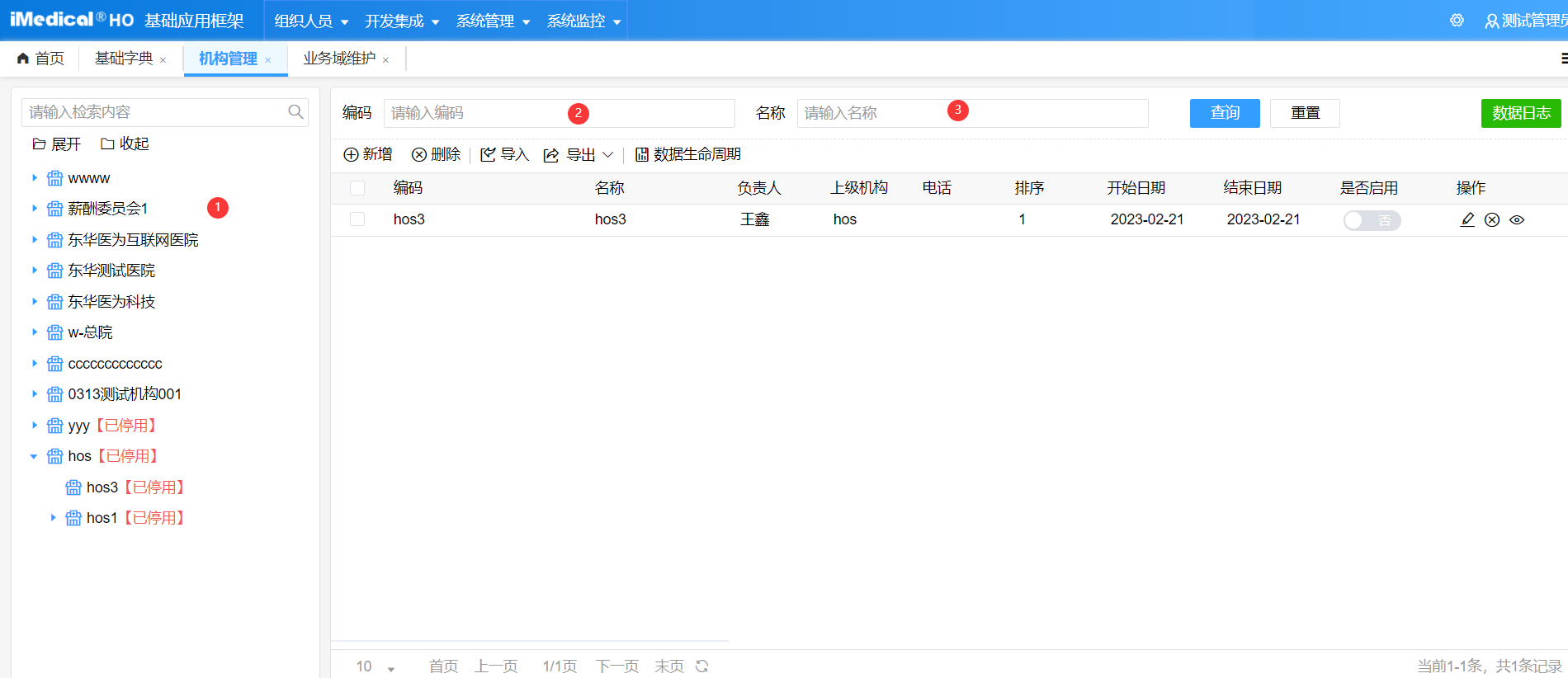Click the 东华测试医院 building icon
Screen dimensions: 1568x678
coord(55,271)
